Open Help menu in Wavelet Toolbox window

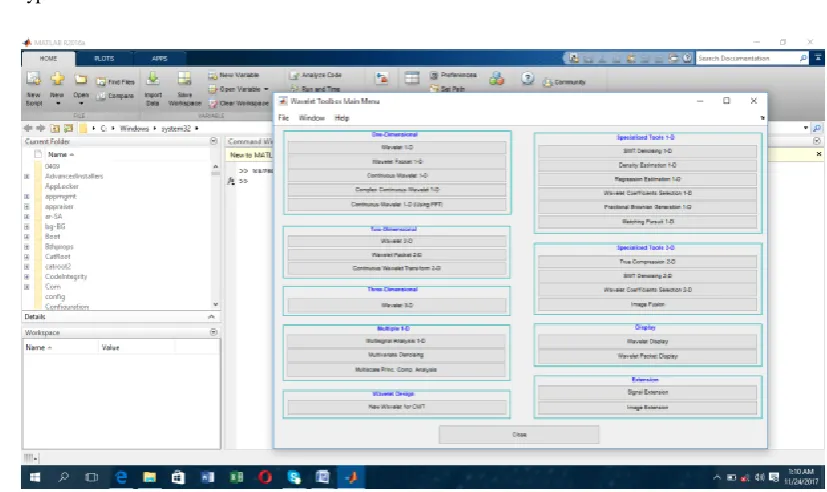342,118
